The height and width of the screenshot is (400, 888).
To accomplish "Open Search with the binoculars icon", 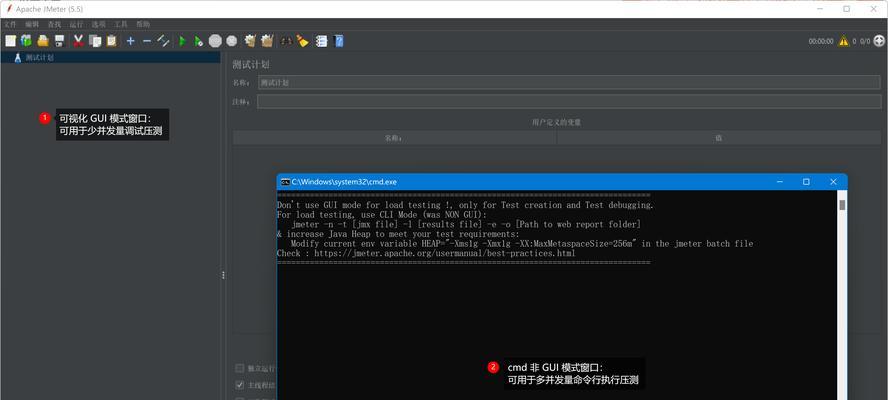I will [287, 41].
